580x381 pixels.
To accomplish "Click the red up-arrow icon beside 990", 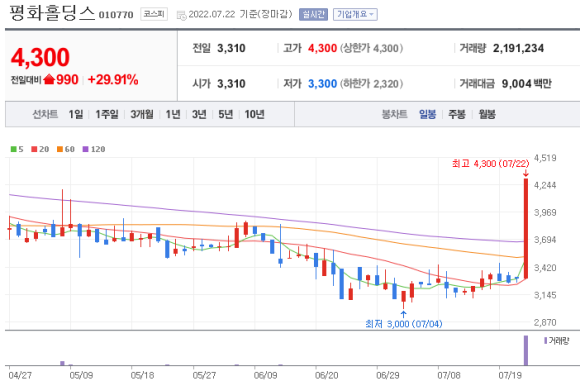I will pyautogui.click(x=49, y=79).
